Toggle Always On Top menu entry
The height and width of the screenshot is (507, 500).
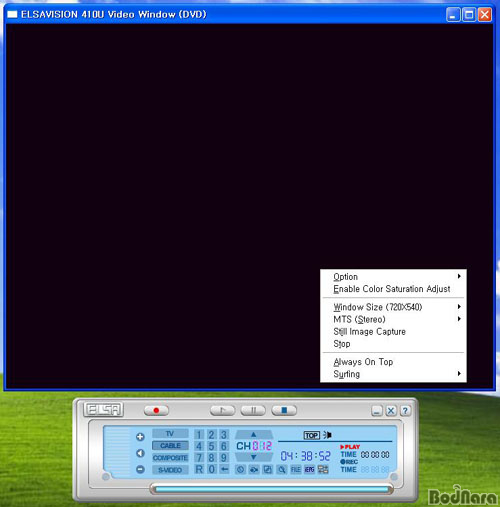[393, 362]
